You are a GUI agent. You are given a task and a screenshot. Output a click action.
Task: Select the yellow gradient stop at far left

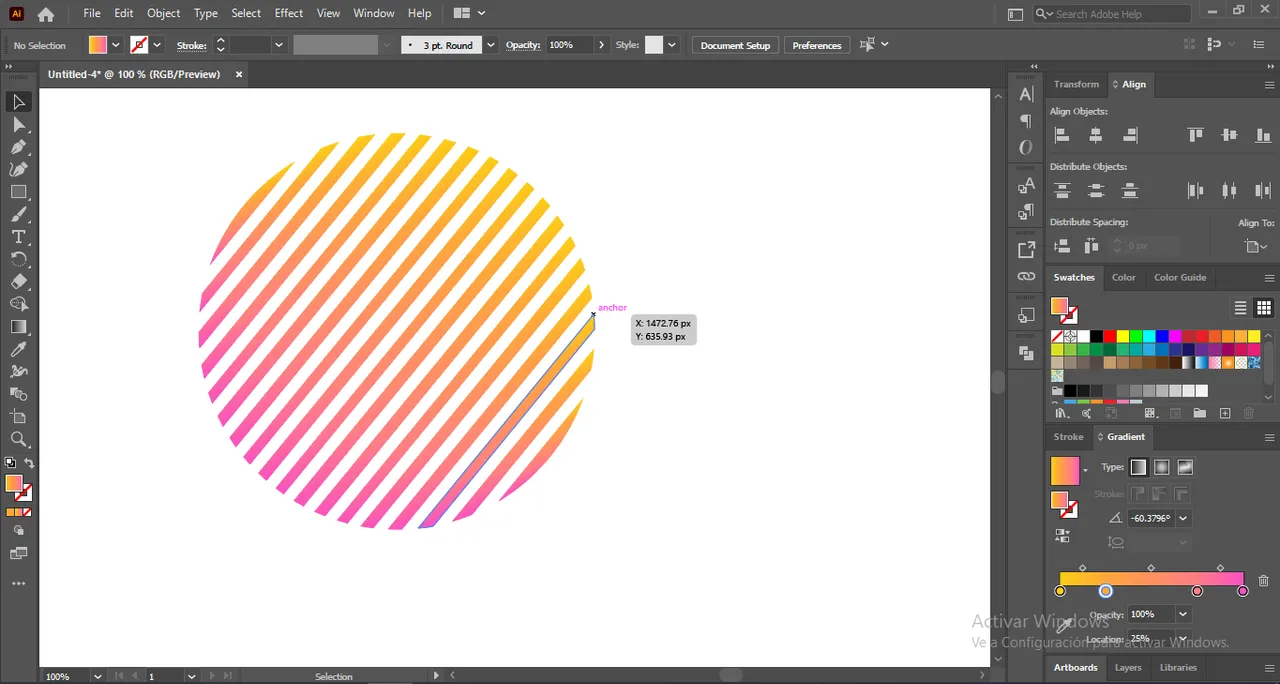point(1060,591)
